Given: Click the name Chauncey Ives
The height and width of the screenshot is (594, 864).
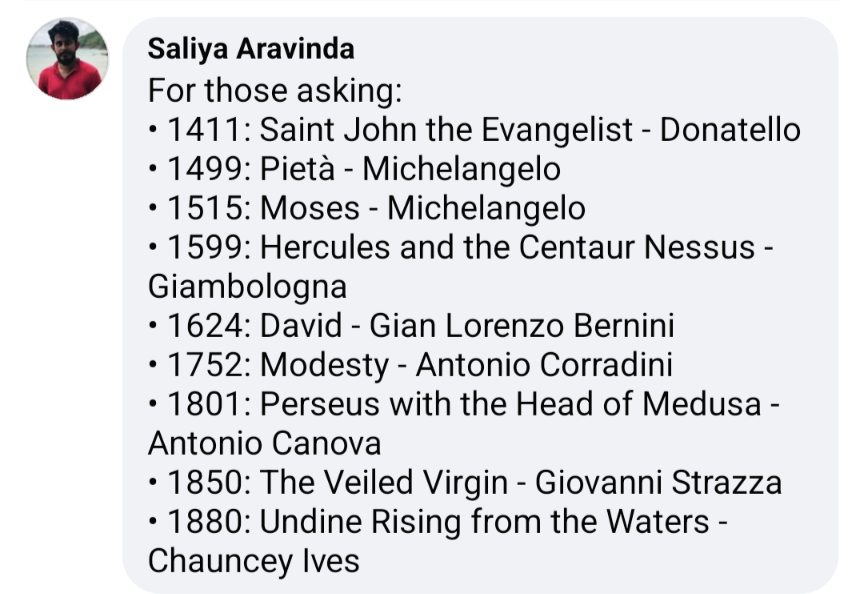Looking at the screenshot, I should point(253,561).
